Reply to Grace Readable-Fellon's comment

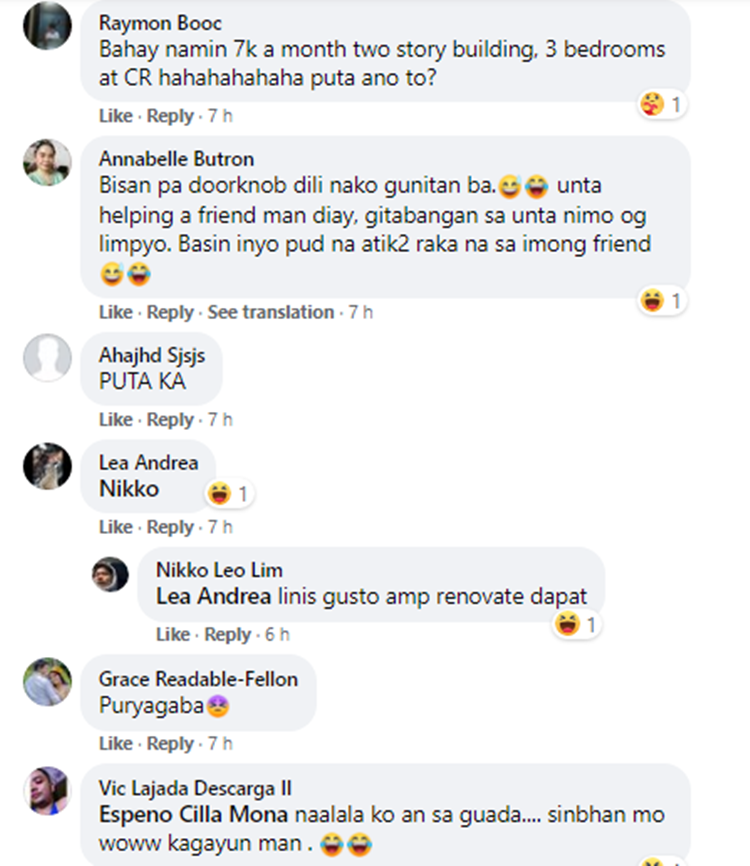pos(170,744)
